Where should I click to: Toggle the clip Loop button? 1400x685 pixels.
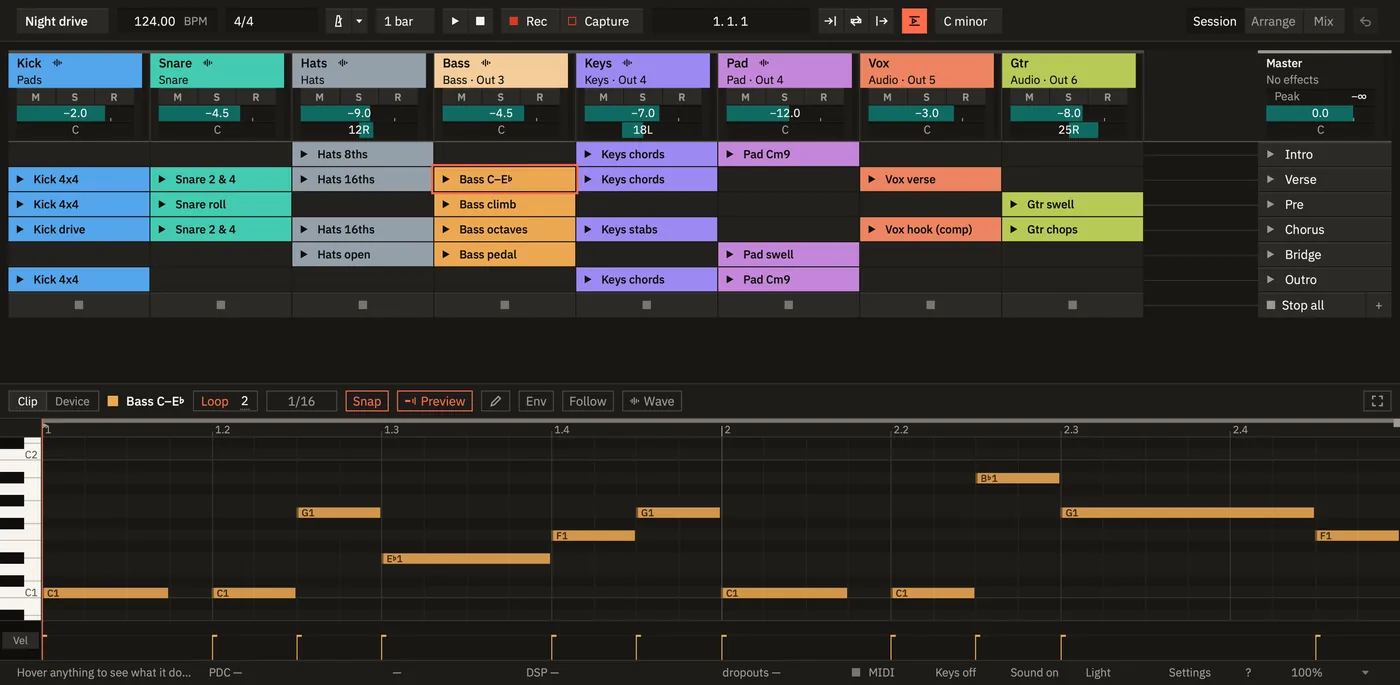click(x=214, y=401)
